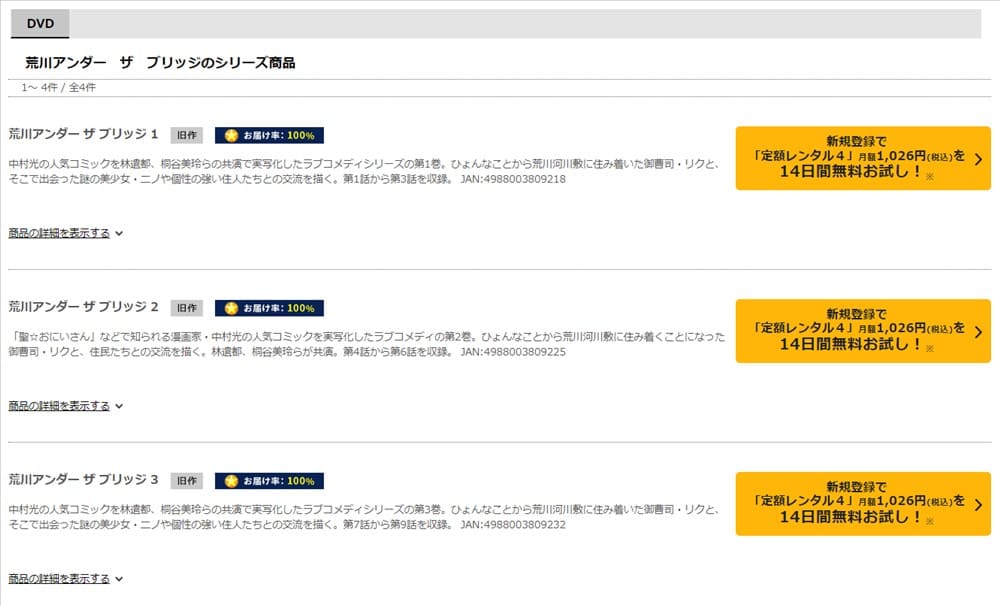Screen dimensions: 1000x606
Task: Open the 荒川アンダー ザ ブリッジ 2 title
Action: 84,306
